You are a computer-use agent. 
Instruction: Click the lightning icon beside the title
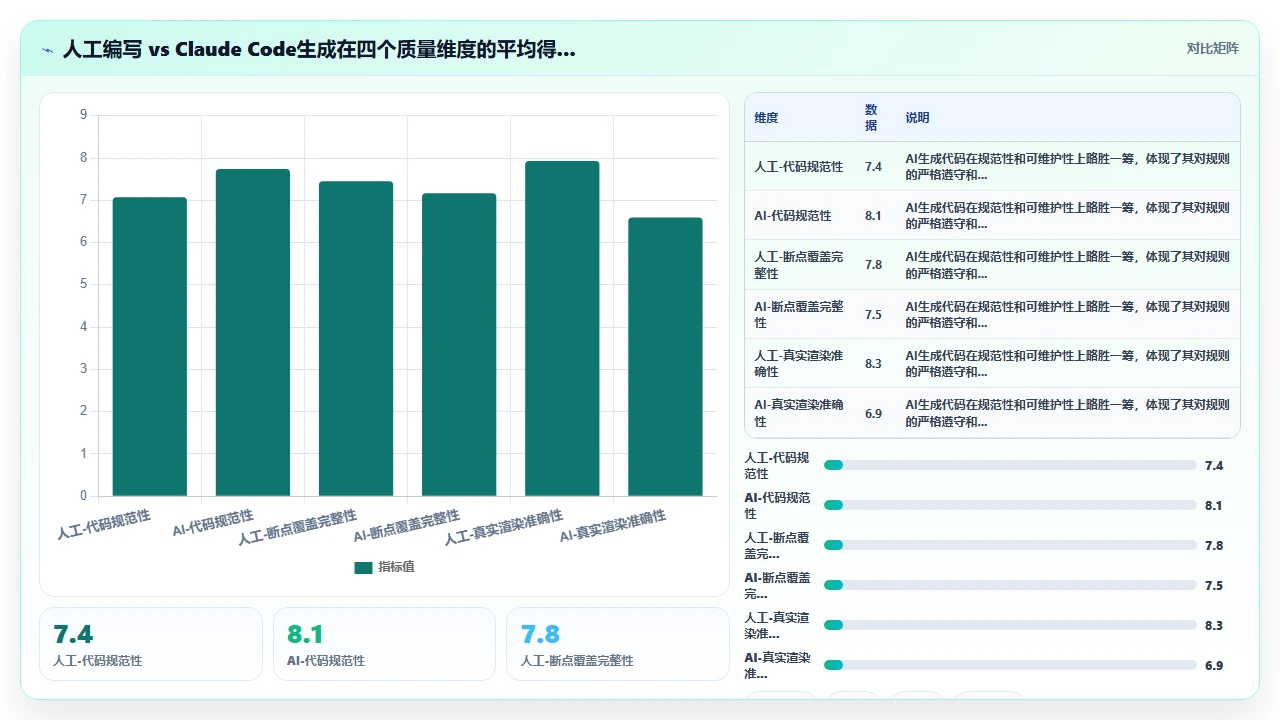point(48,49)
